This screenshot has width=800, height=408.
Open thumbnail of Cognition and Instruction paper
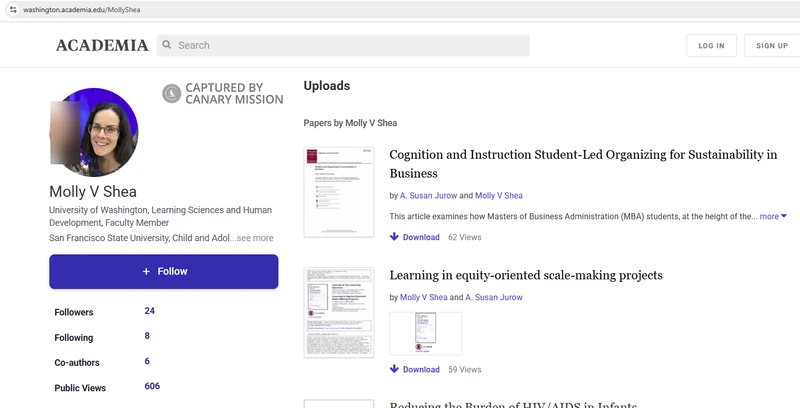pos(339,192)
